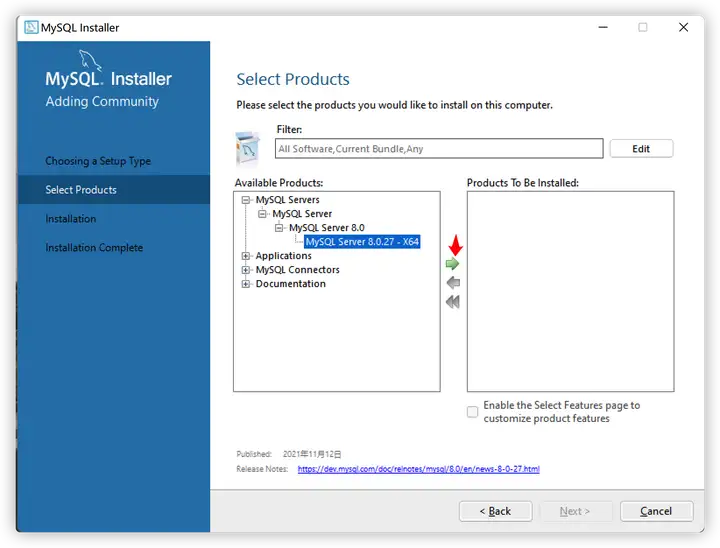Click the double-left remove-all arrow
The image size is (720, 548).
pyautogui.click(x=453, y=302)
